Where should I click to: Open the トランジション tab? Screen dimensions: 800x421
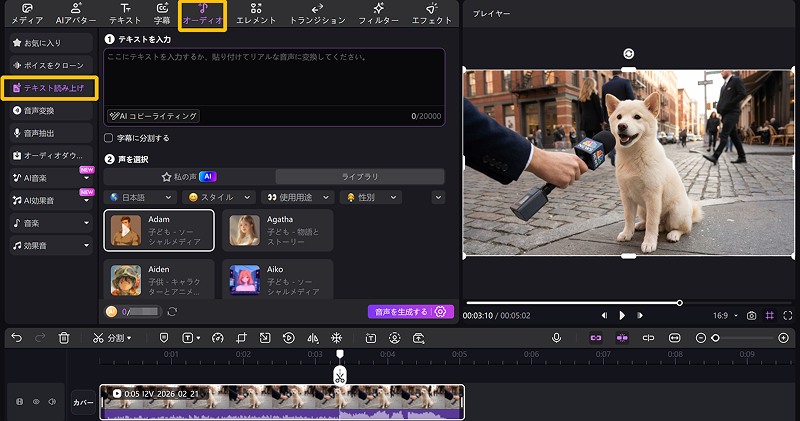[316, 14]
